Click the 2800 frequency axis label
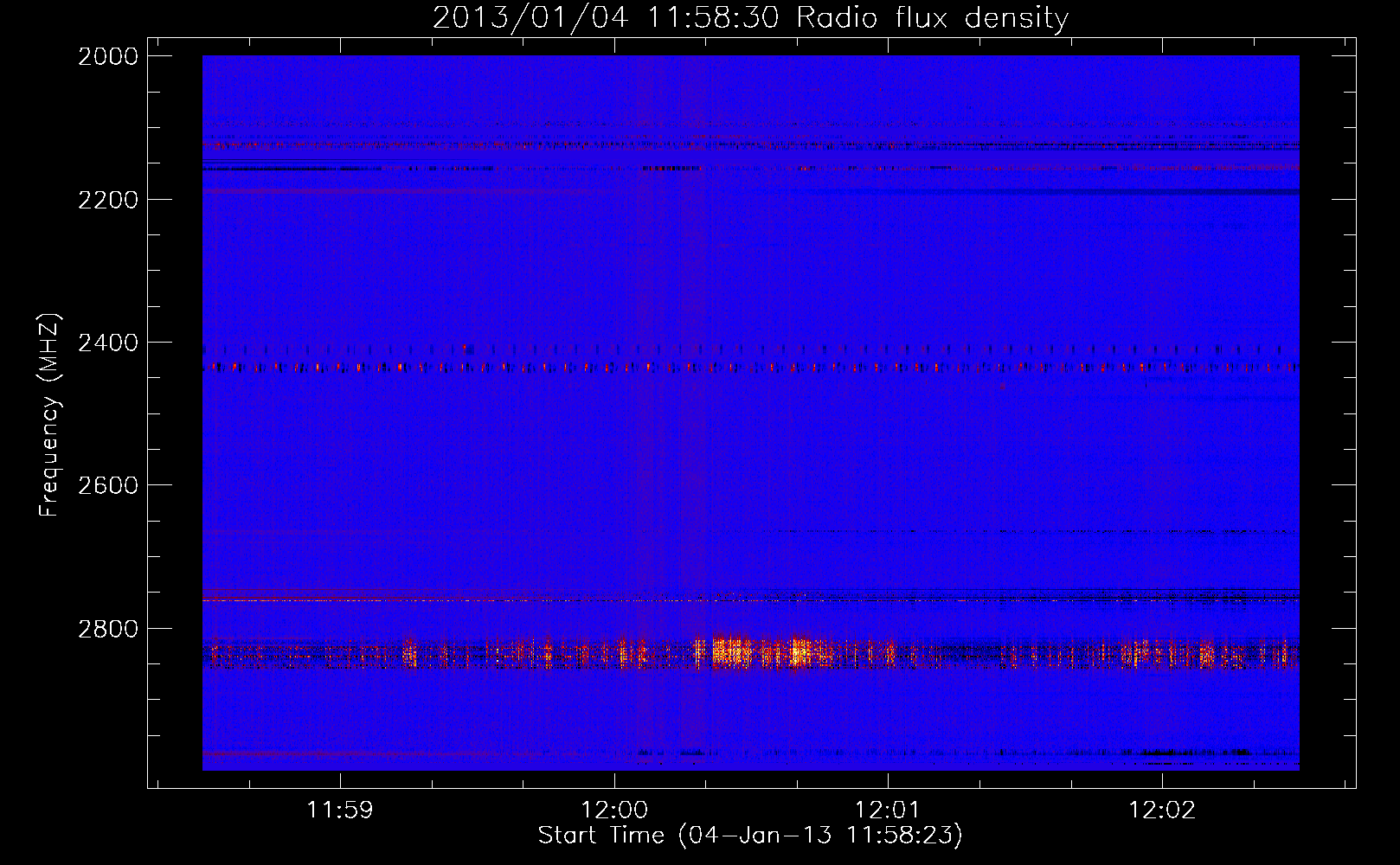Screen dimensions: 1400x865 point(108,629)
